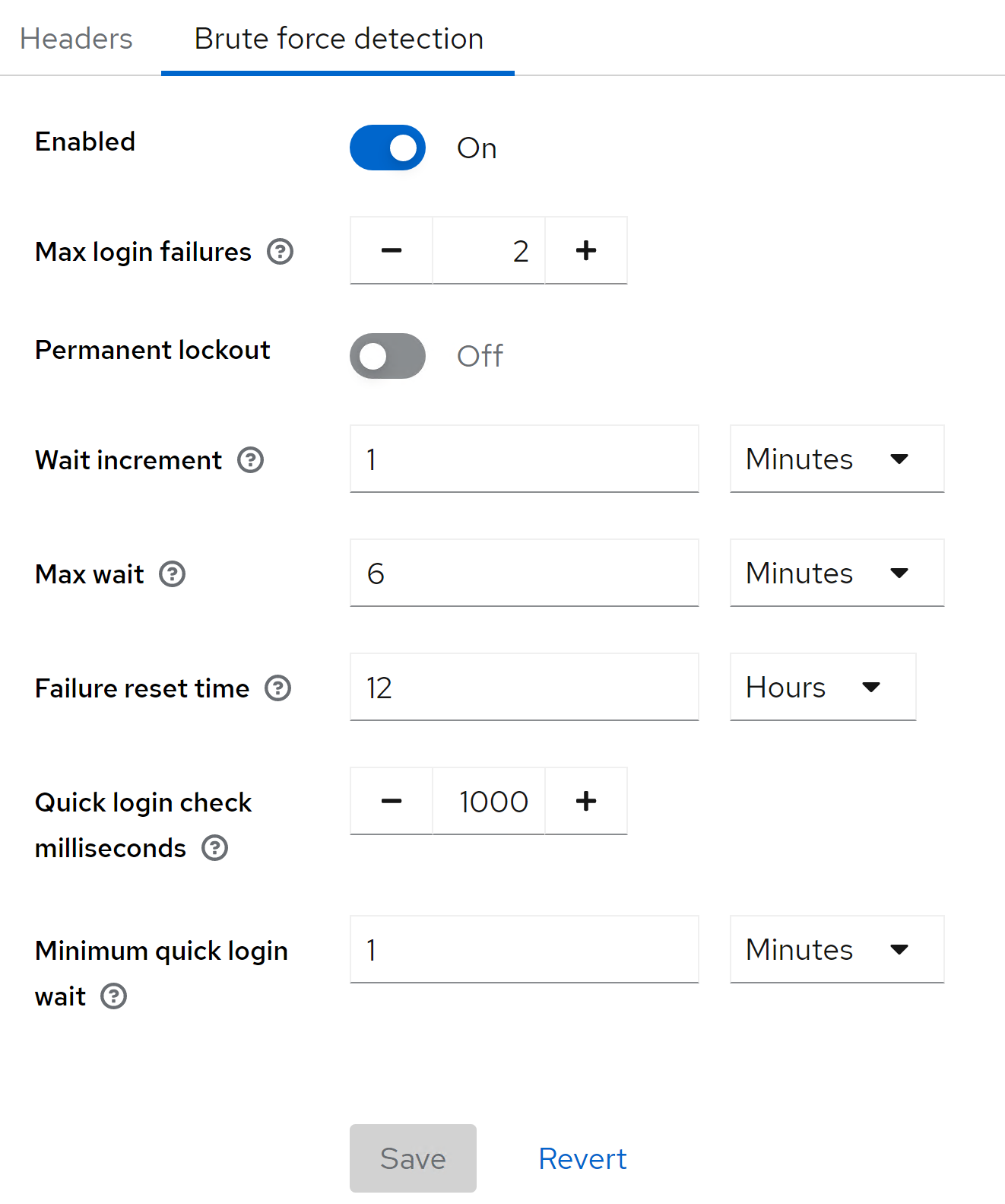This screenshot has width=1005, height=1204.
Task: Decrease Quick login check milliseconds value
Action: coord(391,801)
